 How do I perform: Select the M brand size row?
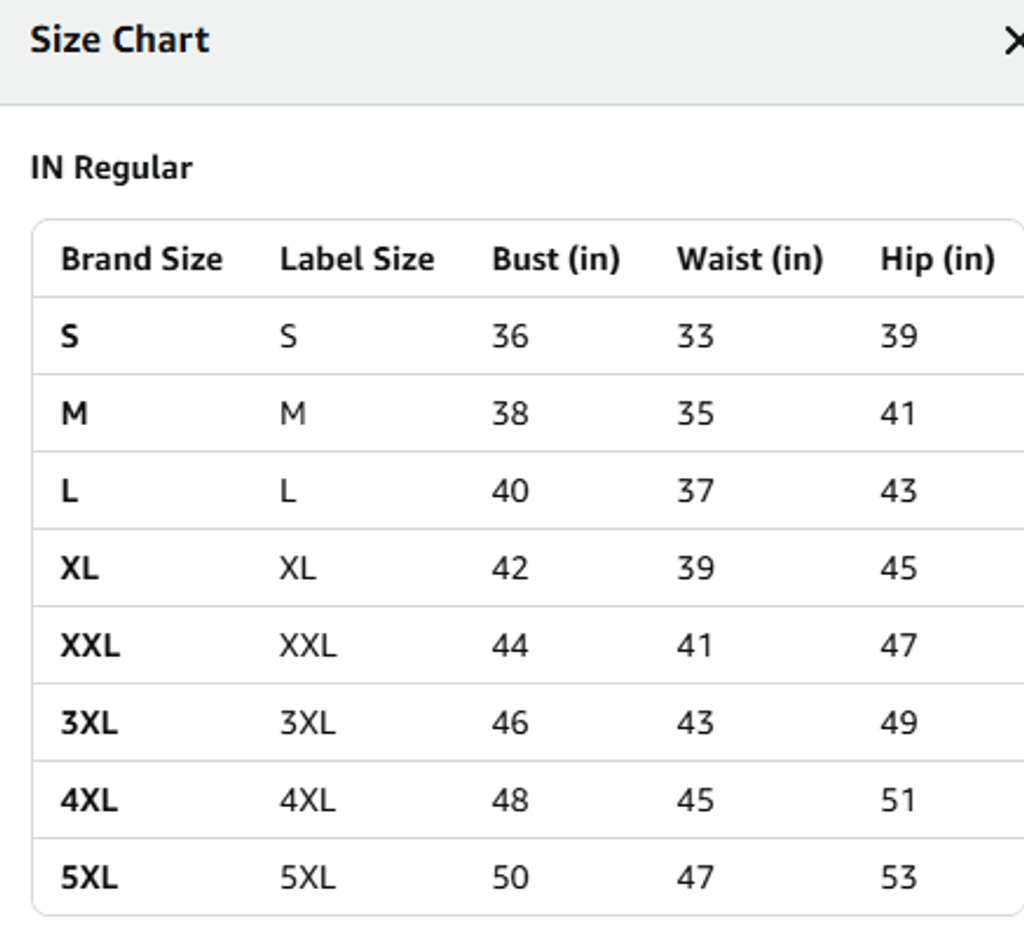[x=74, y=413]
